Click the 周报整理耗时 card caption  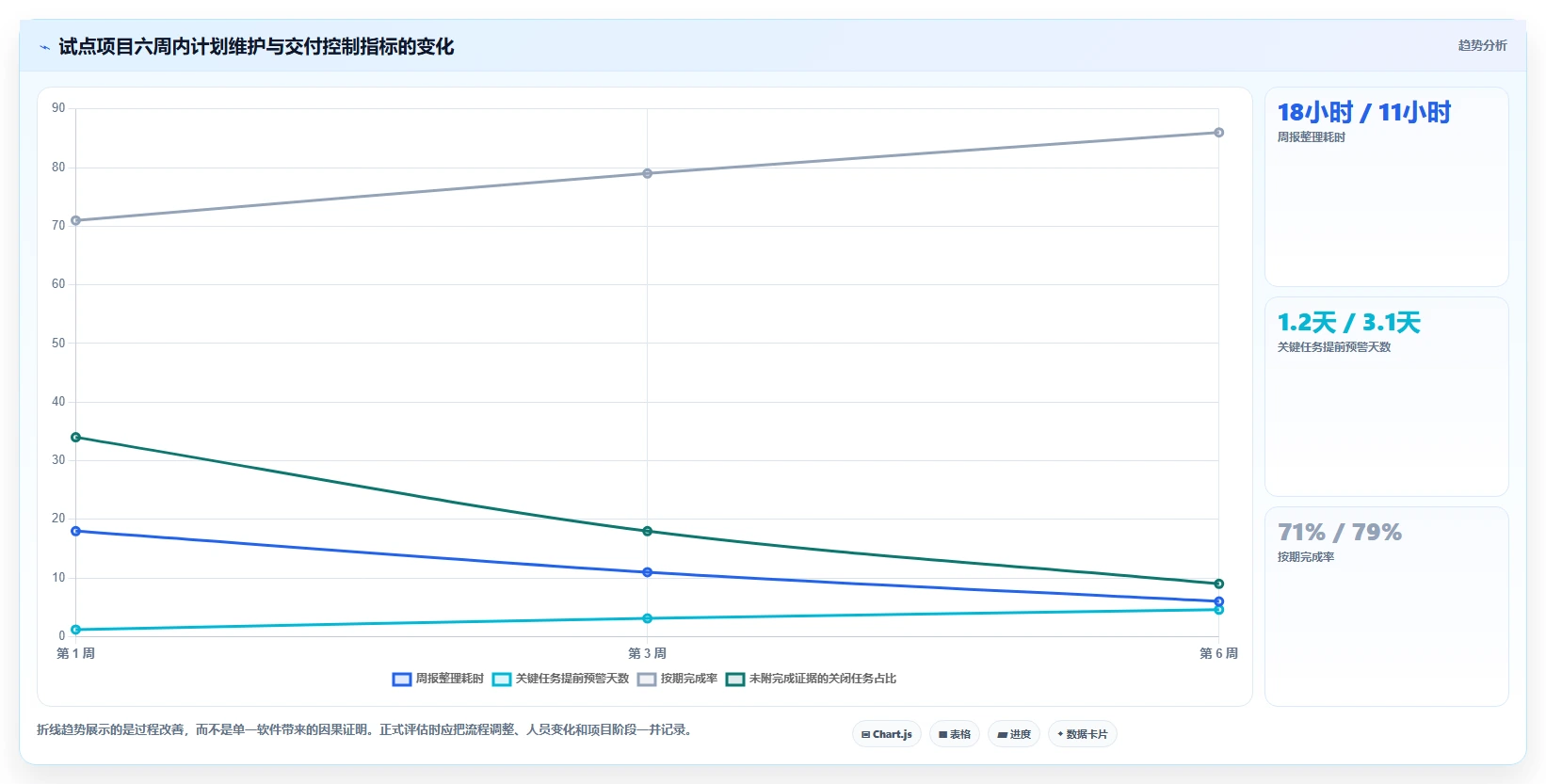1311,137
